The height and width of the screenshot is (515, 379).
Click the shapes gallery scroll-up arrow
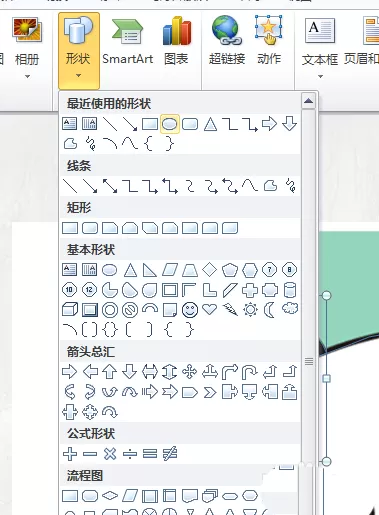309,100
